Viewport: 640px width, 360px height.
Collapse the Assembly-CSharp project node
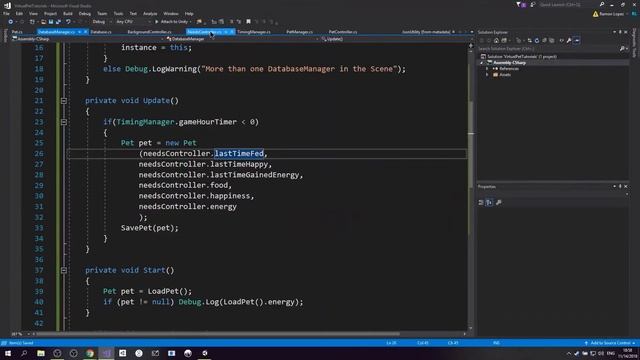(x=482, y=63)
